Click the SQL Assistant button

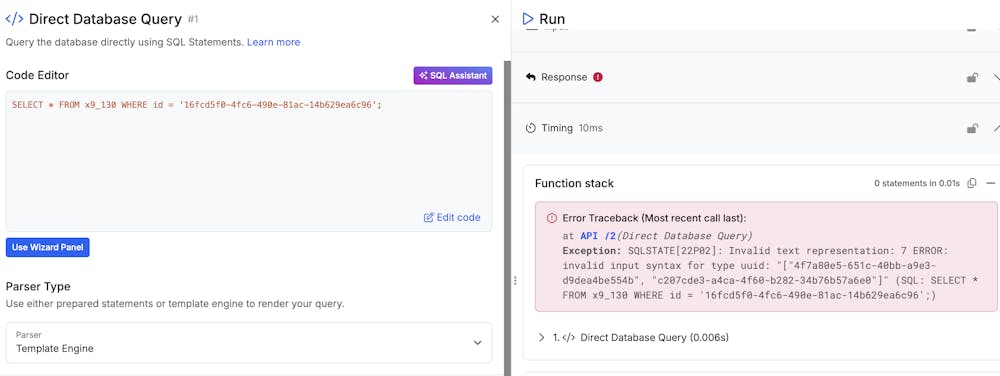(453, 76)
